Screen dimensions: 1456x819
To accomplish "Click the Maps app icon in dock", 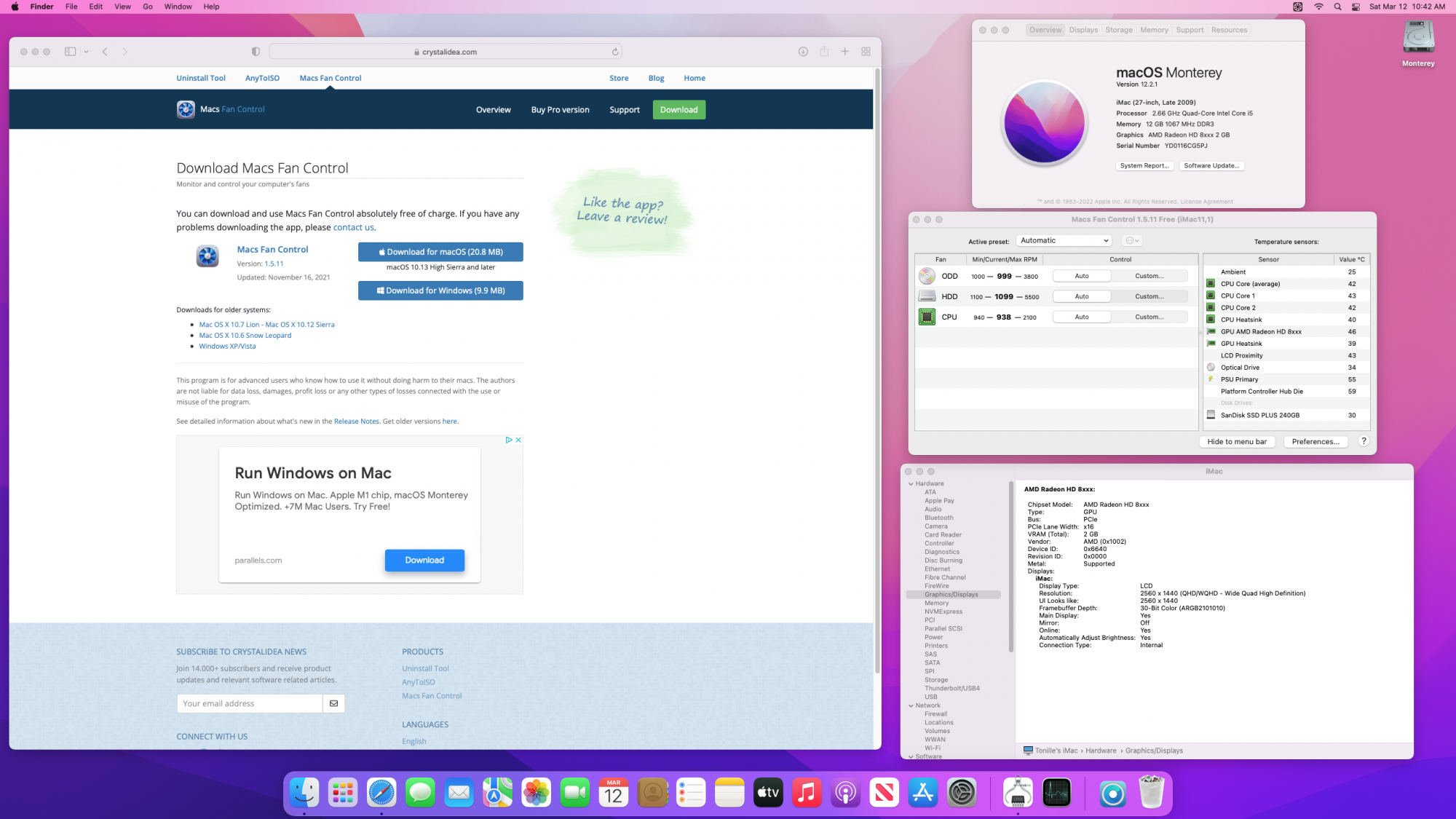I will pos(498,793).
